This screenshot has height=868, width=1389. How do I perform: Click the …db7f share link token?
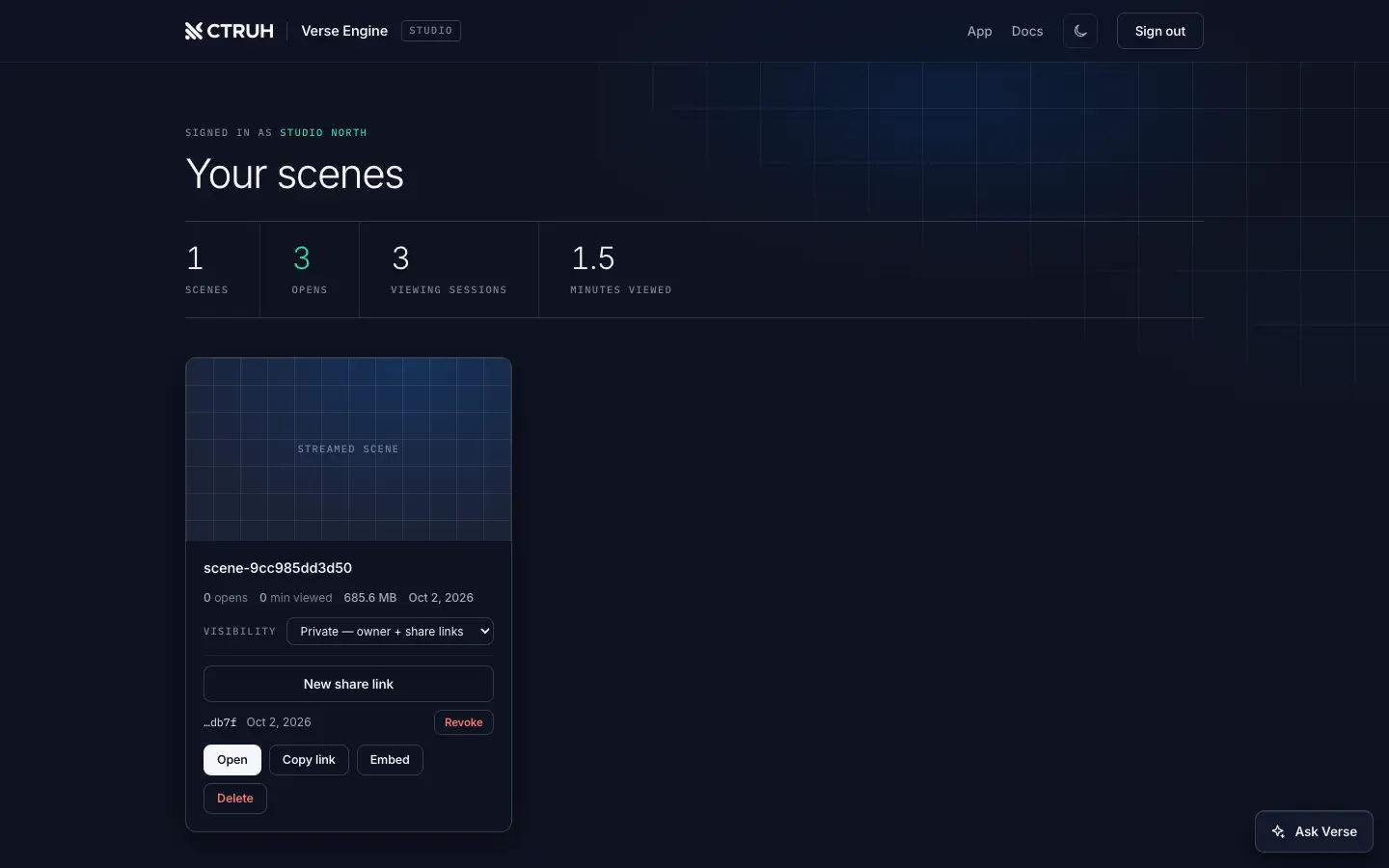[x=220, y=722]
